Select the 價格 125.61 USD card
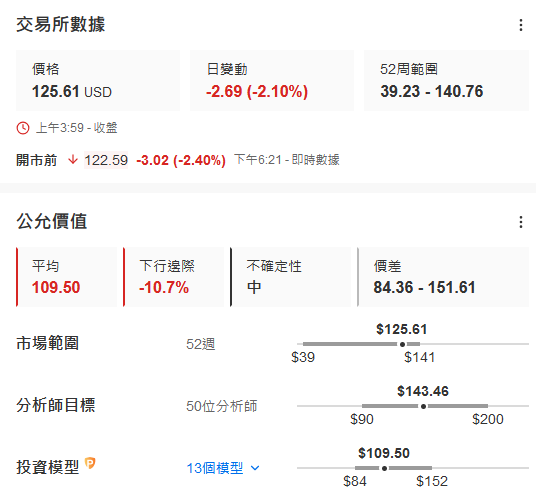 (98, 81)
